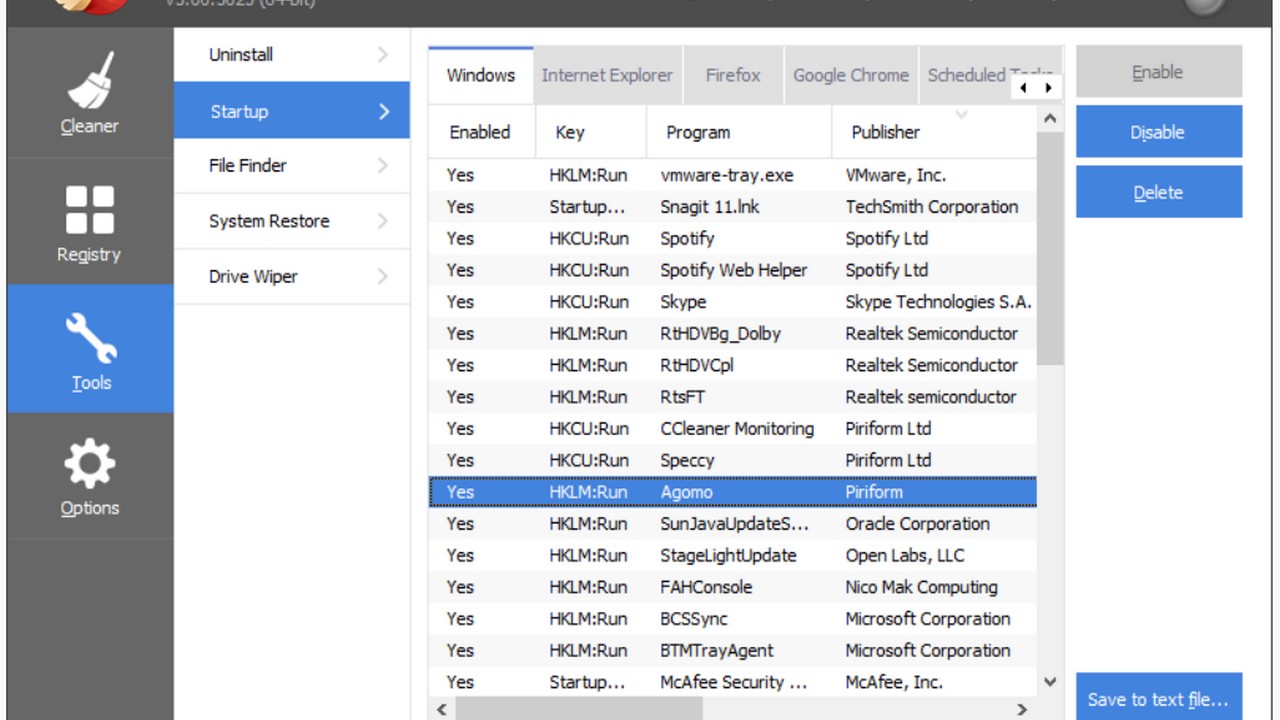Switch to the Internet Explorer tab

point(607,75)
